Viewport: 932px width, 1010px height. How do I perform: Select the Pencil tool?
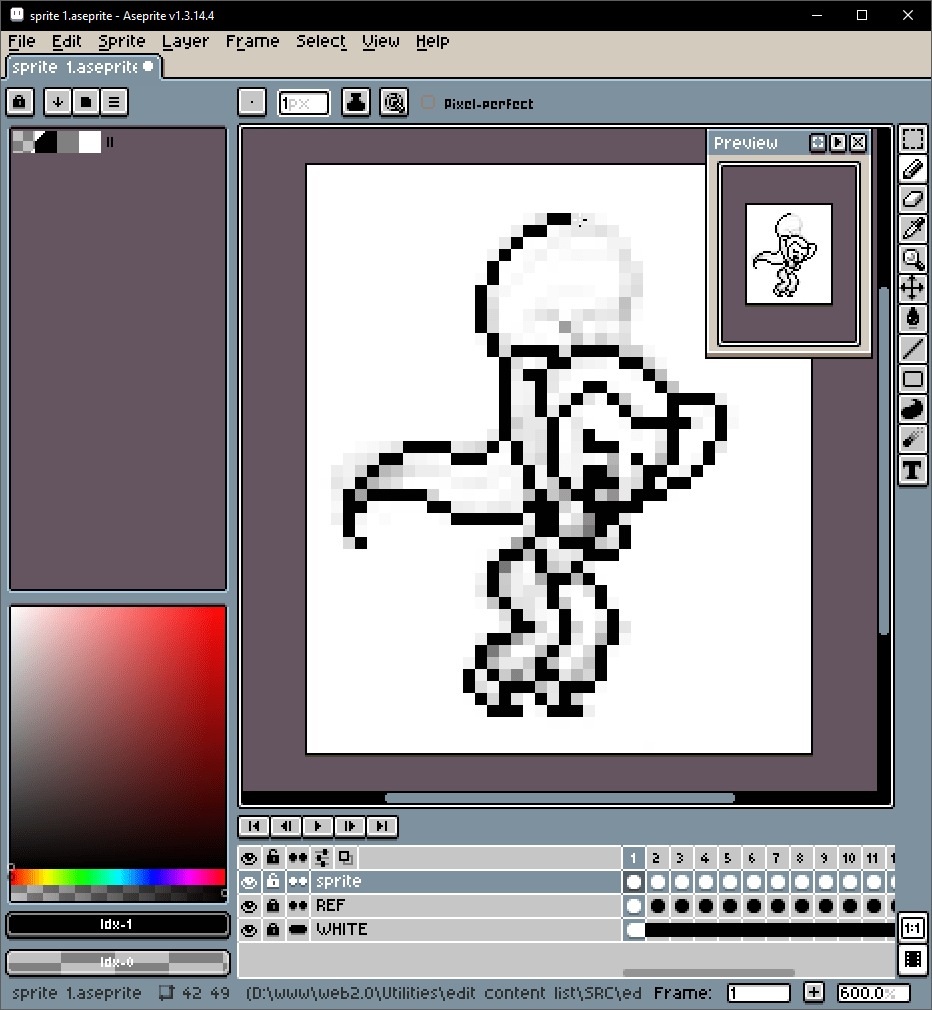912,169
